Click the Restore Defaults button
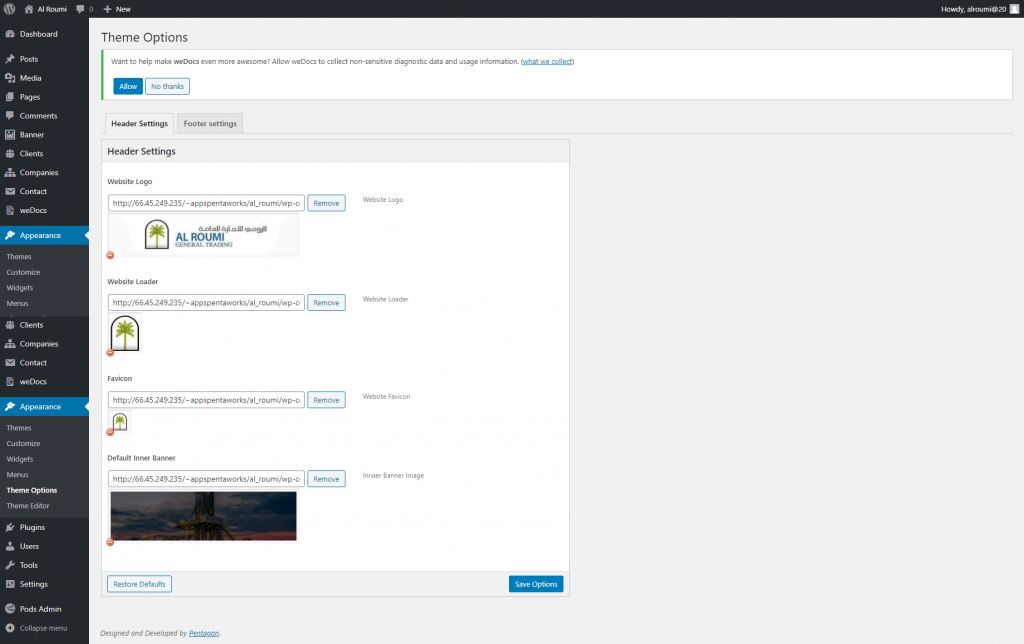1024x644 pixels. 140,584
